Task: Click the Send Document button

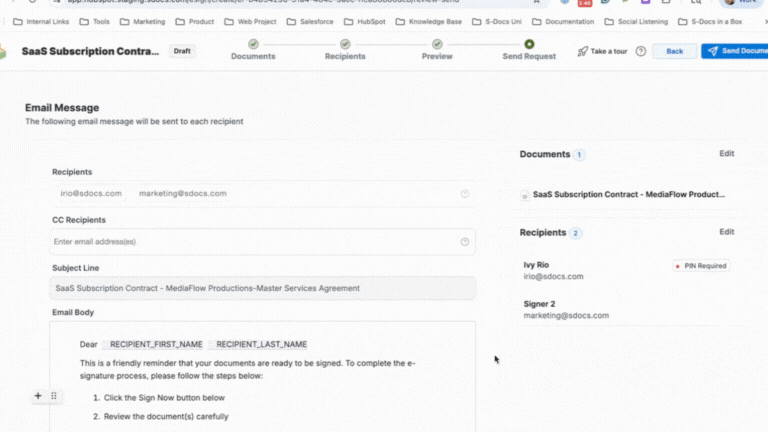Action: [x=734, y=51]
